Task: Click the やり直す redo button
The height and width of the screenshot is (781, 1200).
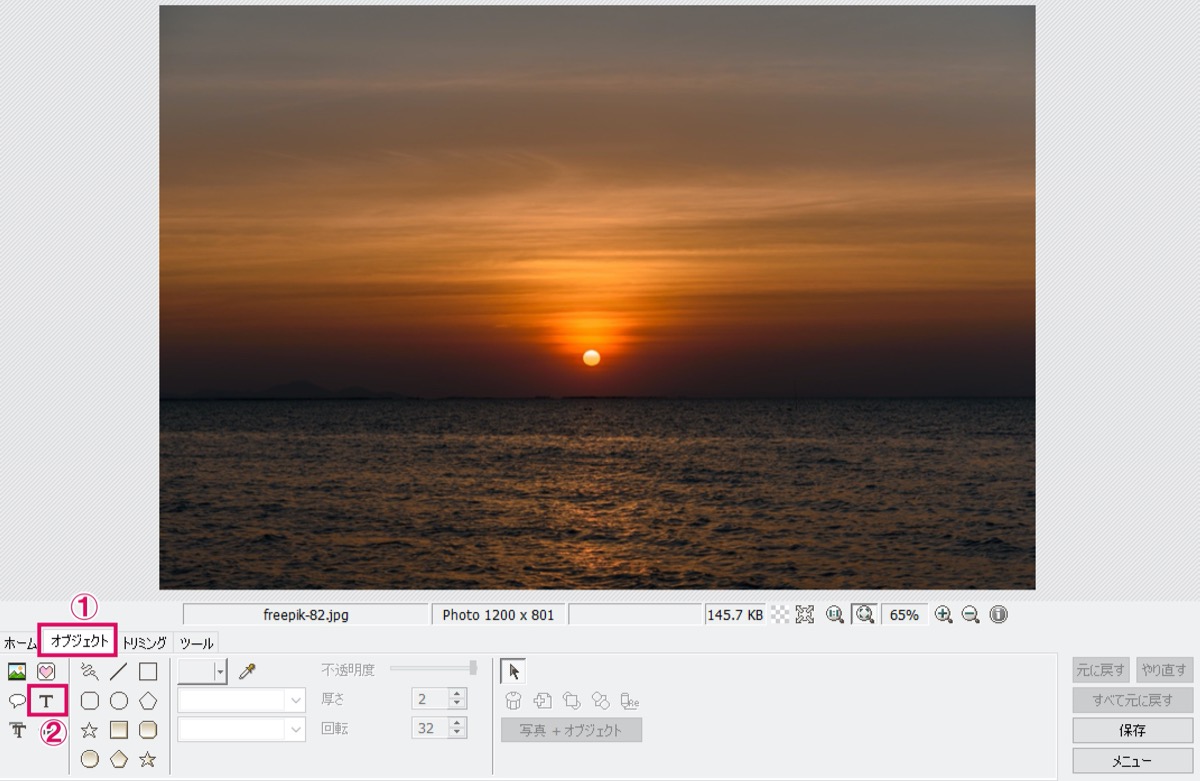Action: pyautogui.click(x=1165, y=670)
